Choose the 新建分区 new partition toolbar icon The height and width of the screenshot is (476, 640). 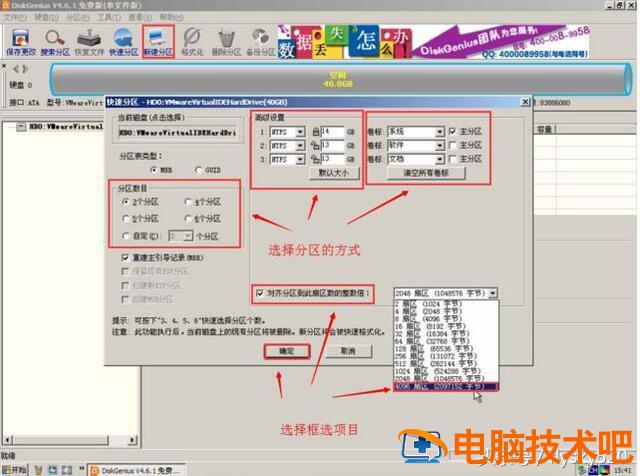click(158, 42)
